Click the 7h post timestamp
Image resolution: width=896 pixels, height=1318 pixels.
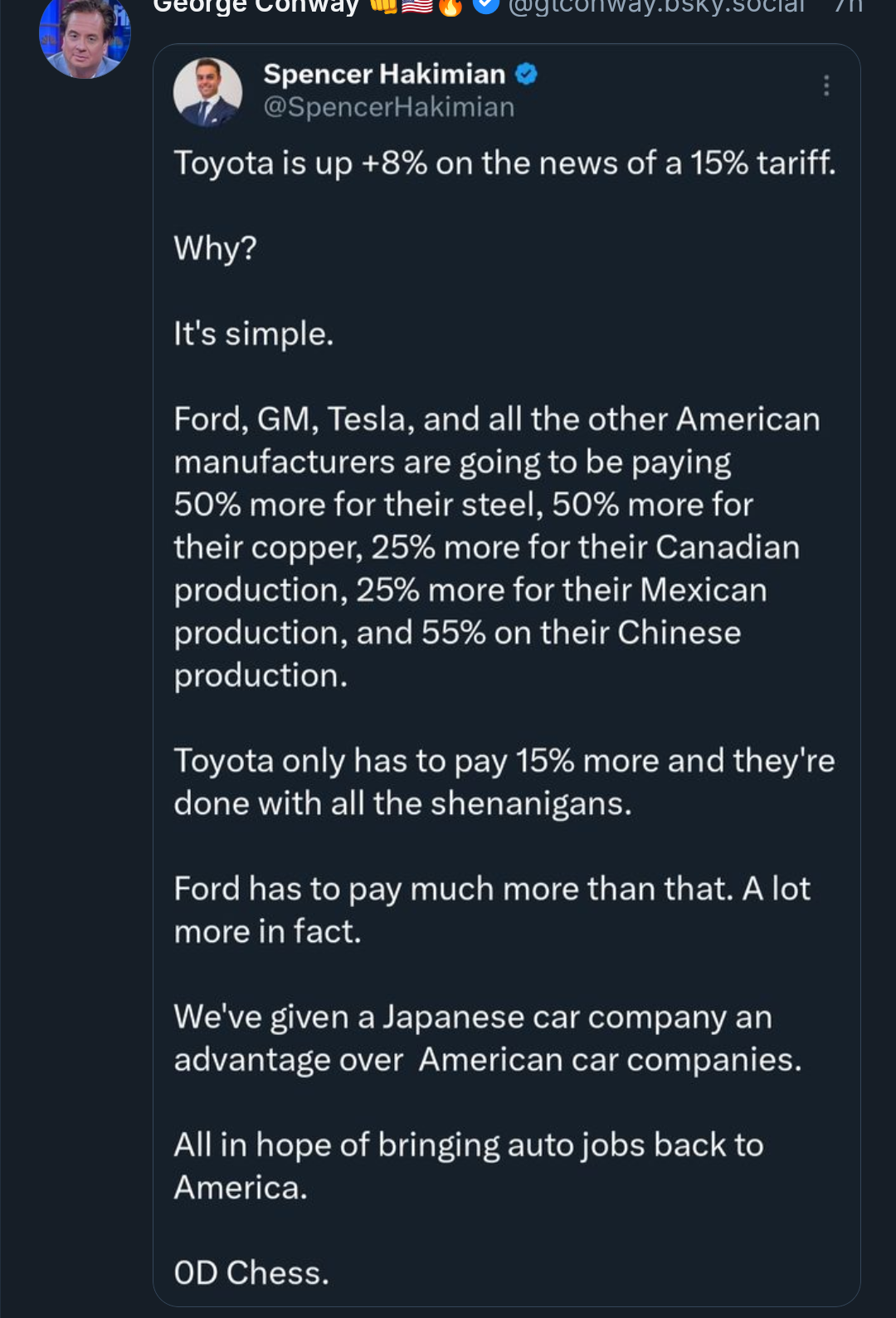[848, 7]
